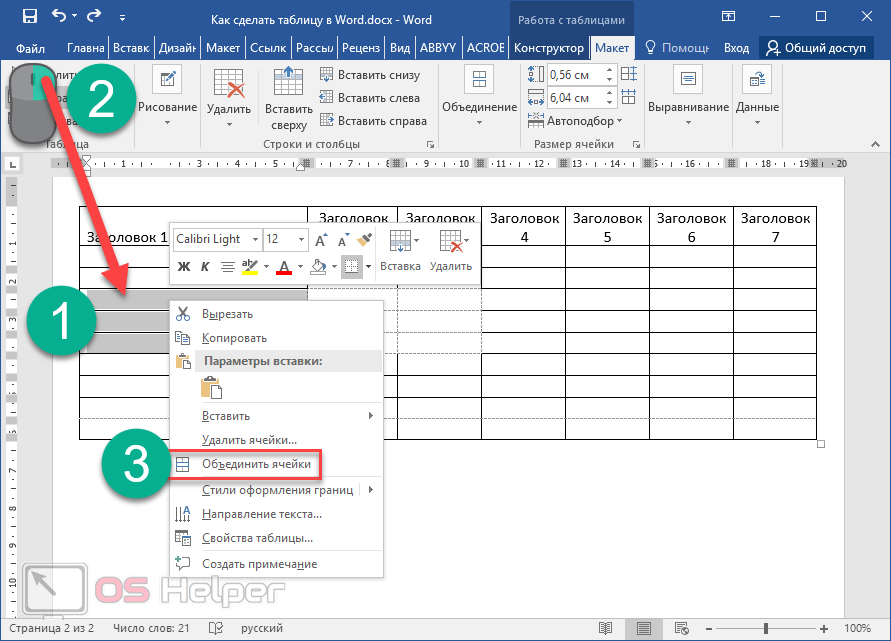
Task: Switch to read mode view in status bar
Action: 604,628
